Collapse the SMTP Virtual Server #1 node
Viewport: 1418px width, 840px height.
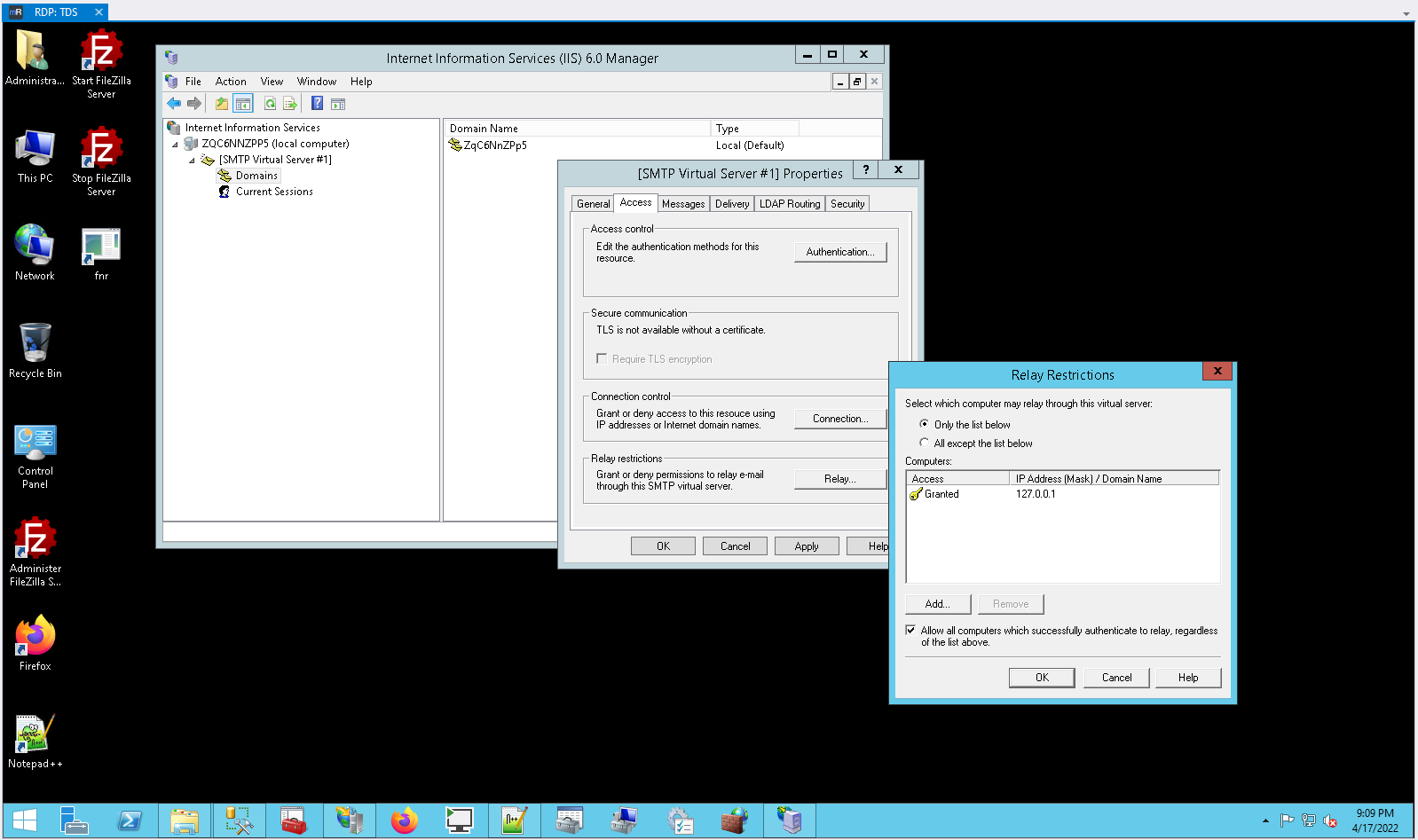coord(192,160)
